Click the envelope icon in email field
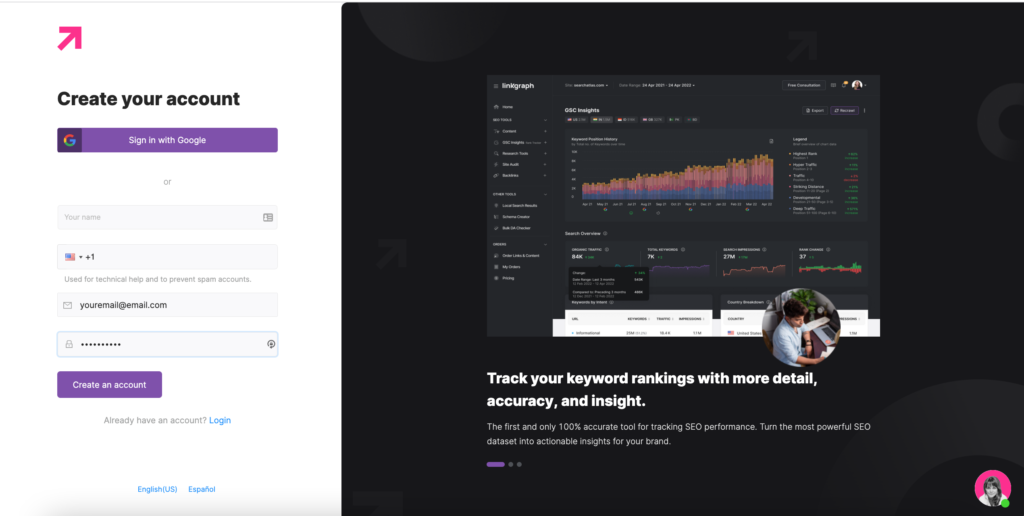Image resolution: width=1024 pixels, height=516 pixels. click(x=67, y=305)
